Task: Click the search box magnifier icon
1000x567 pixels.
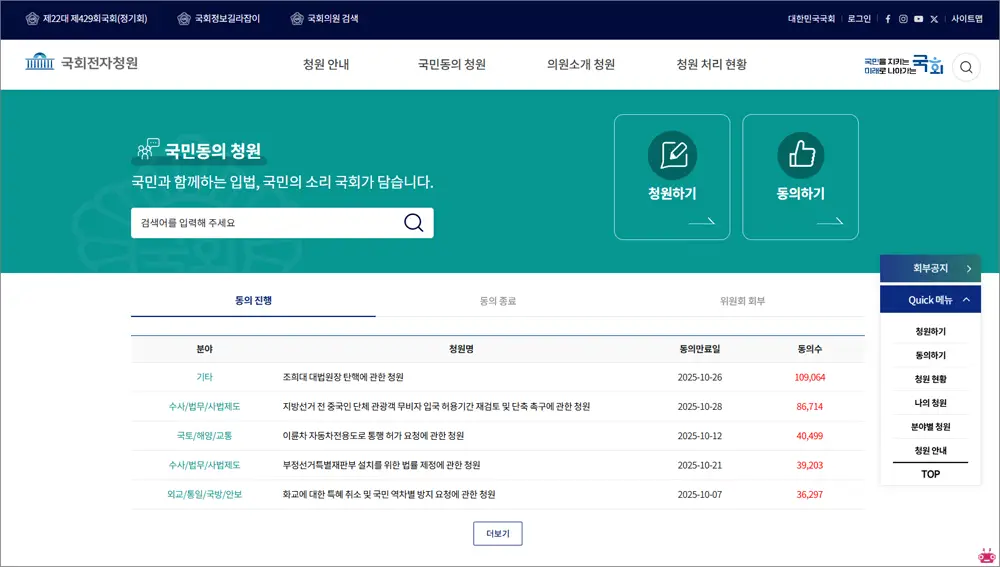Action: pyautogui.click(x=413, y=223)
